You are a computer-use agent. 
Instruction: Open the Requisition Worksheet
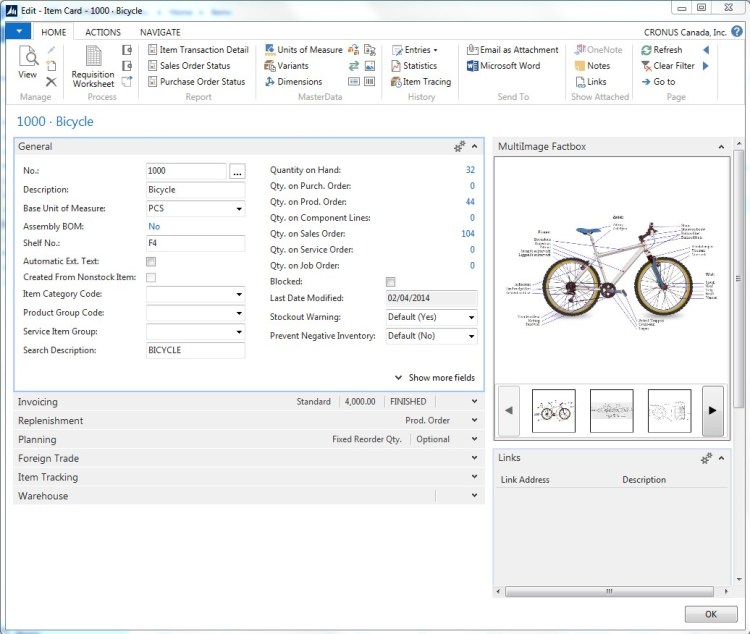(93, 67)
